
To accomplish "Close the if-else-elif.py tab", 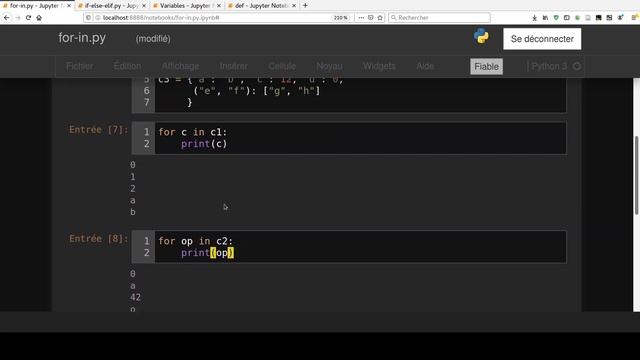I will tap(144, 6).
